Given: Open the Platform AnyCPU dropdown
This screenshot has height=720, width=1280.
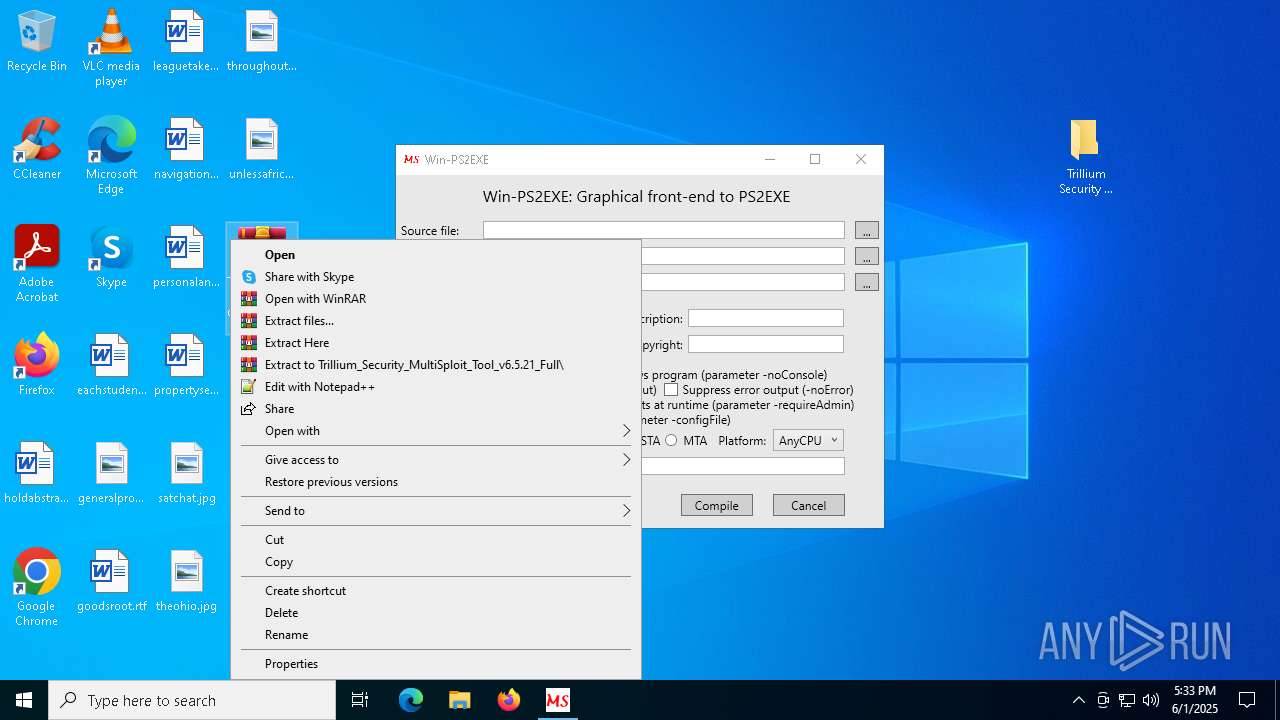Looking at the screenshot, I should (808, 441).
